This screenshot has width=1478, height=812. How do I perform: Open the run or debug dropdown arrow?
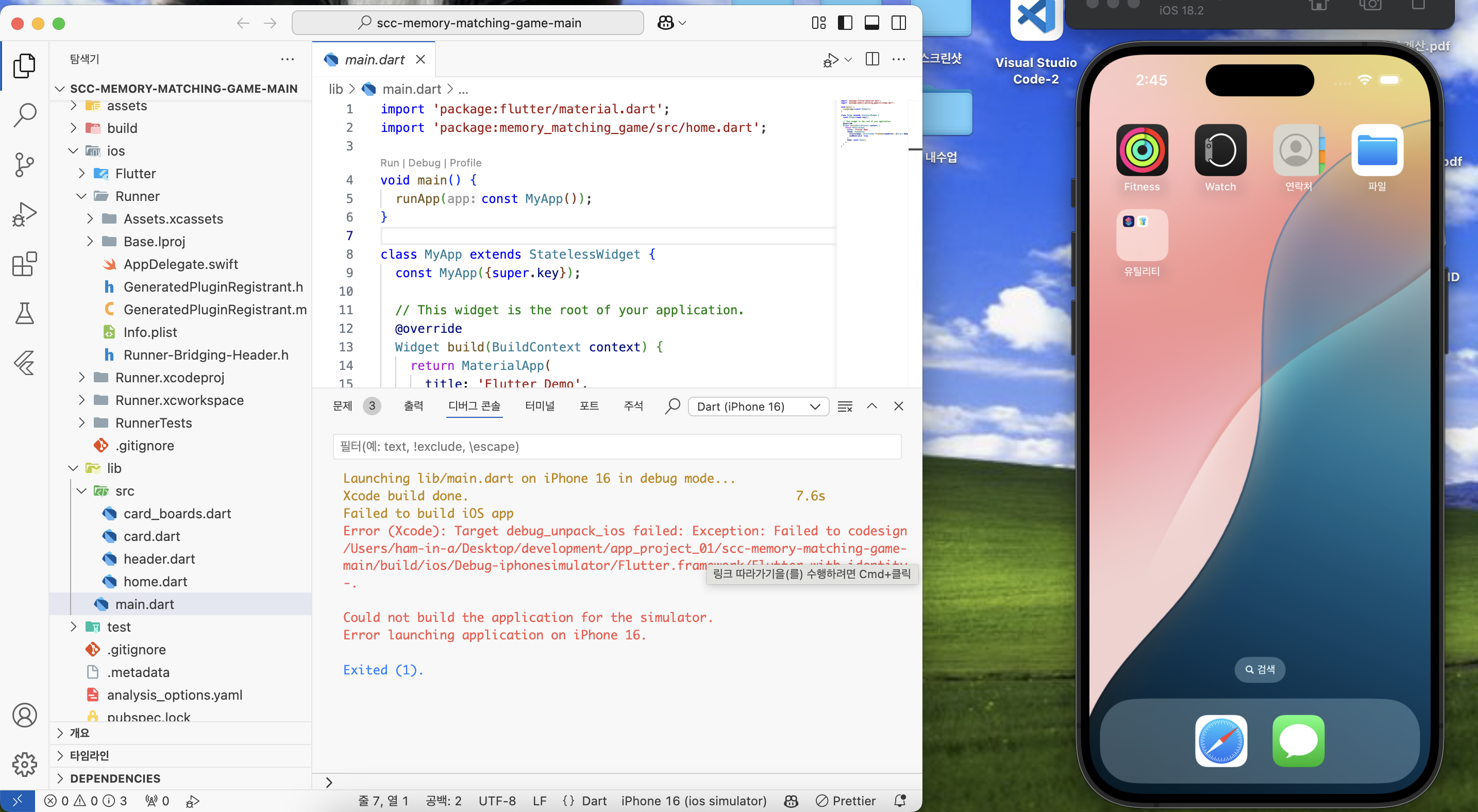point(848,59)
